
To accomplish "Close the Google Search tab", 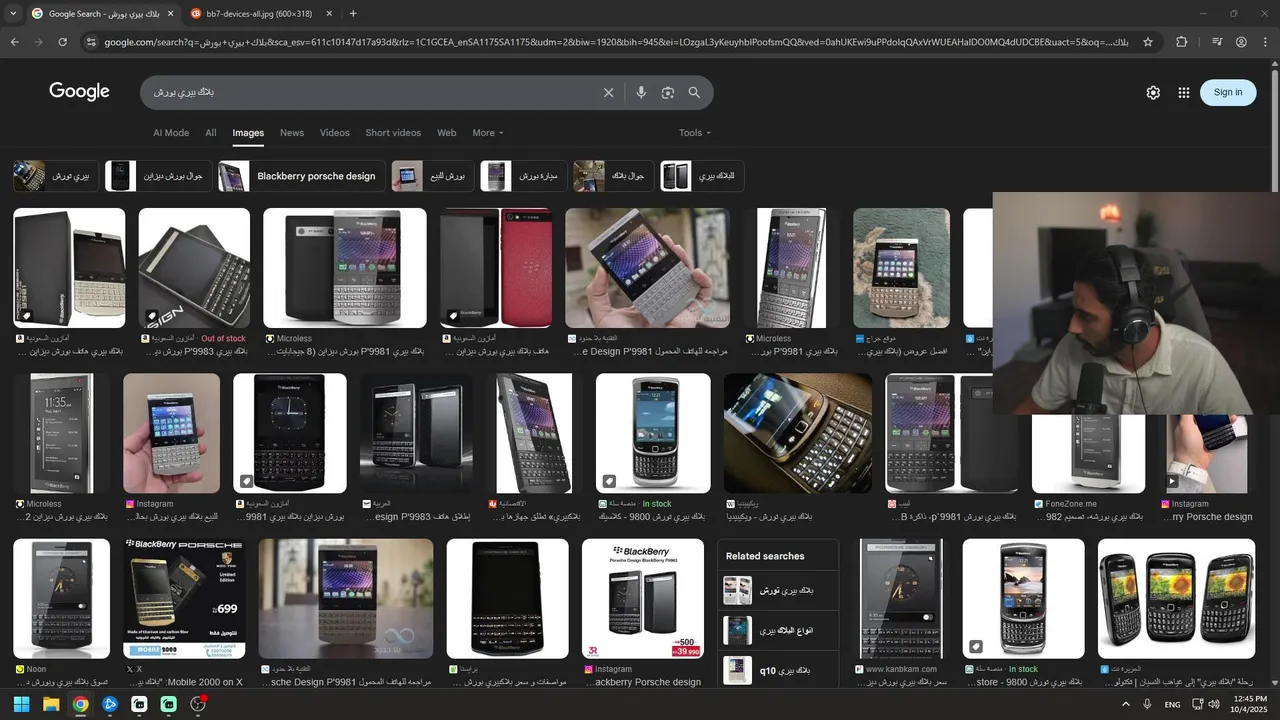I will point(170,13).
